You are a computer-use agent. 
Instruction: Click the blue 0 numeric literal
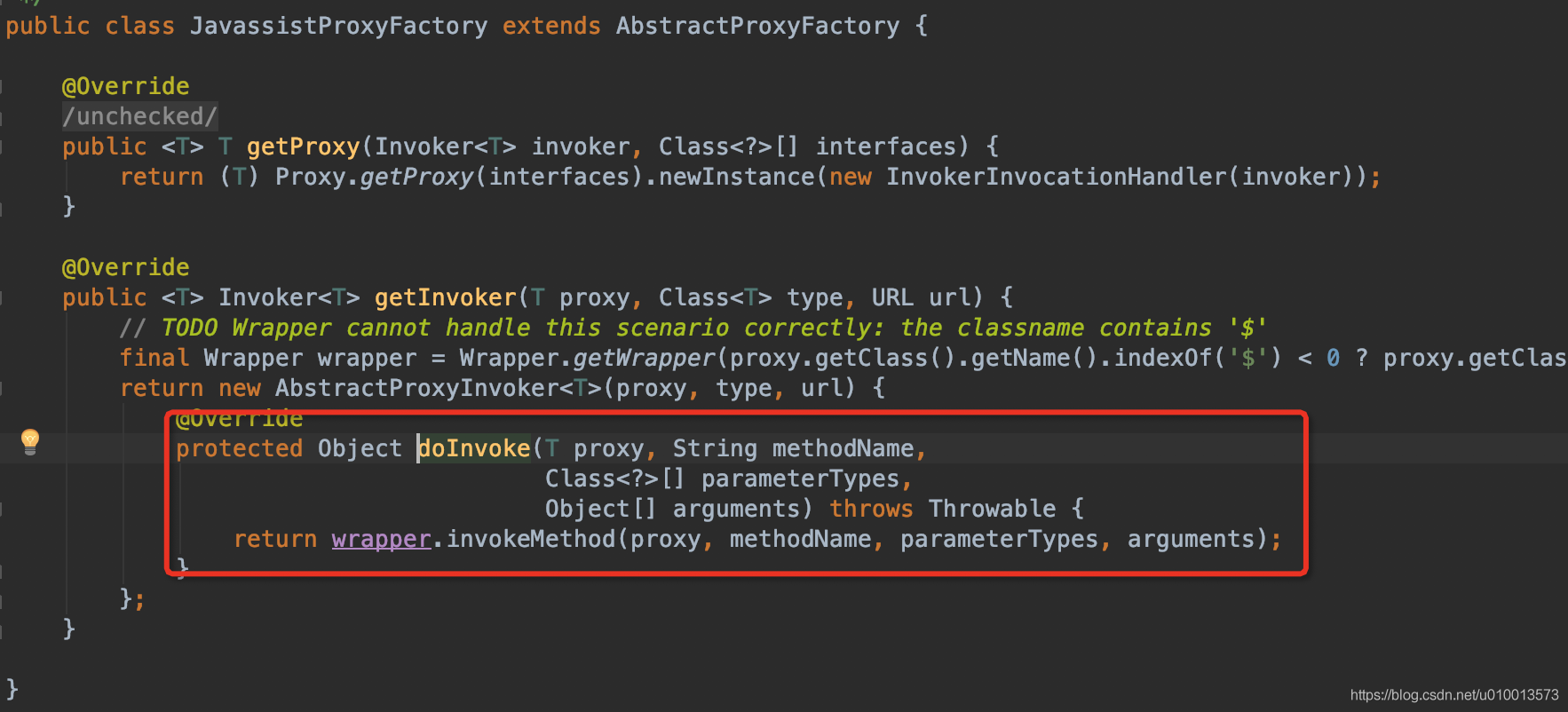click(x=1333, y=358)
